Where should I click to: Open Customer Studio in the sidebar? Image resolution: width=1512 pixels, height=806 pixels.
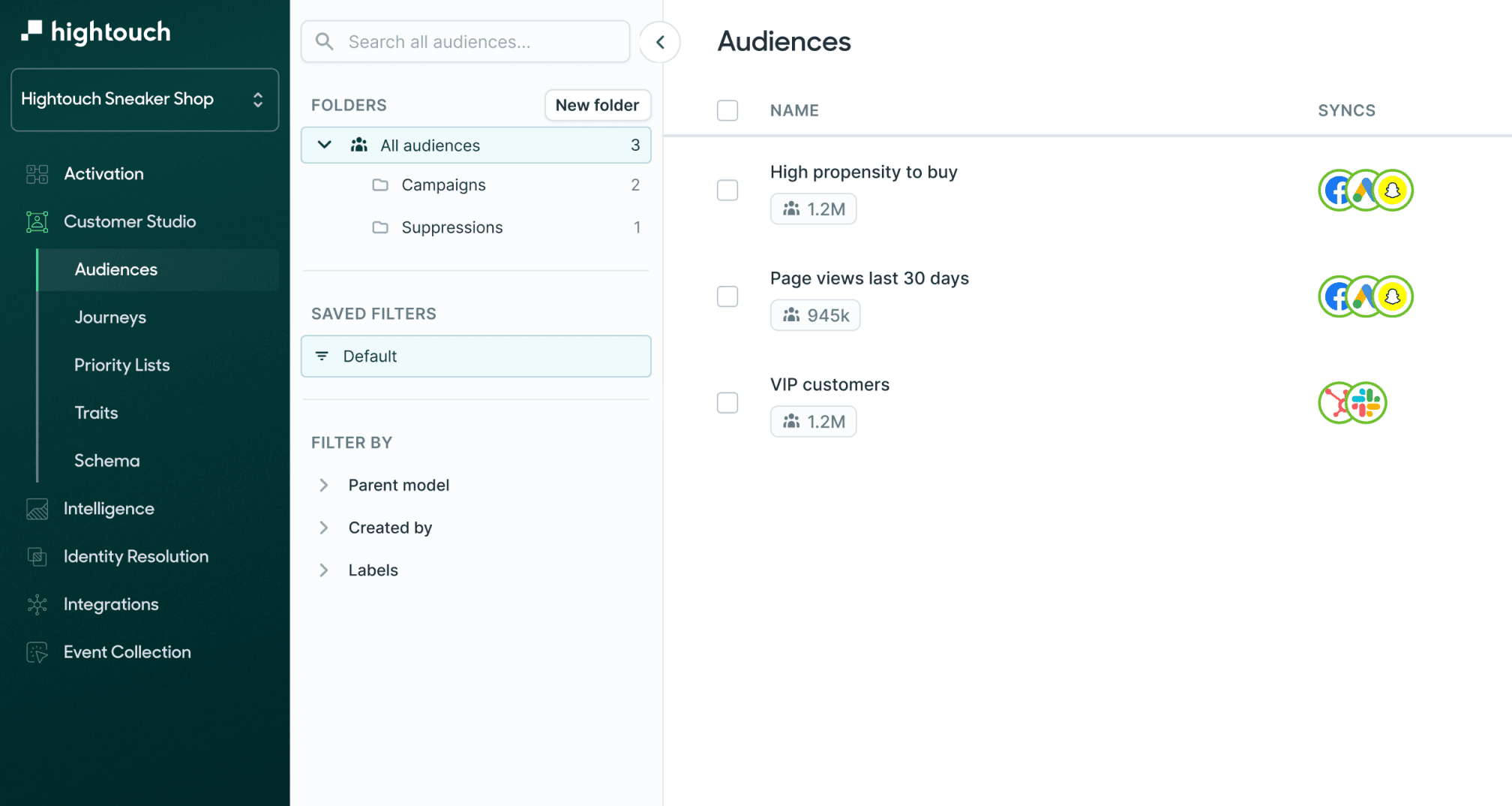[129, 221]
